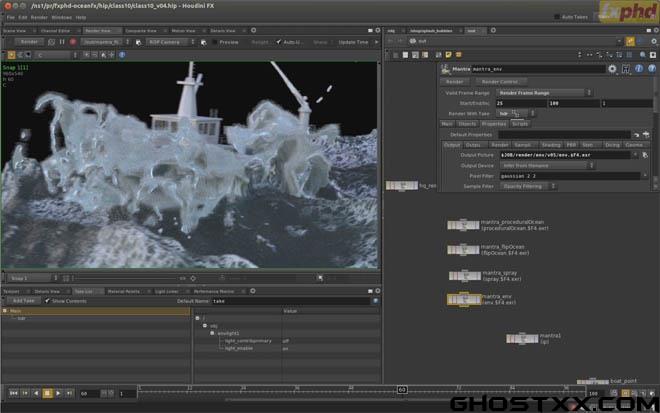Click the Render button in mantra_env parameters

454,82
